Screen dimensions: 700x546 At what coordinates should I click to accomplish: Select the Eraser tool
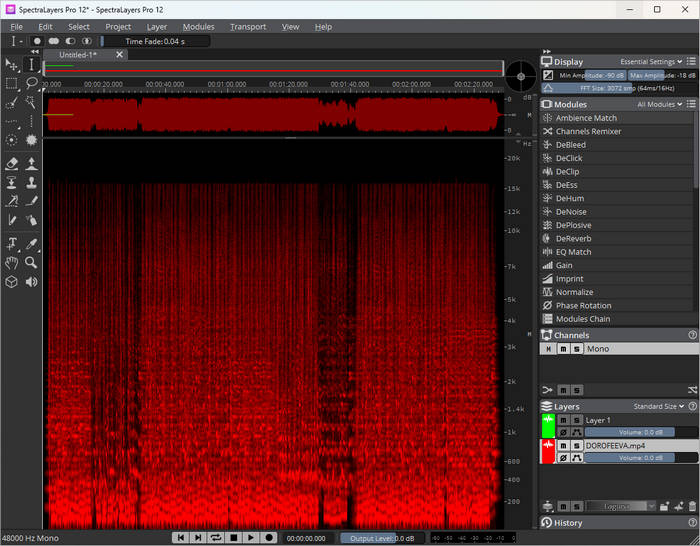pyautogui.click(x=12, y=163)
